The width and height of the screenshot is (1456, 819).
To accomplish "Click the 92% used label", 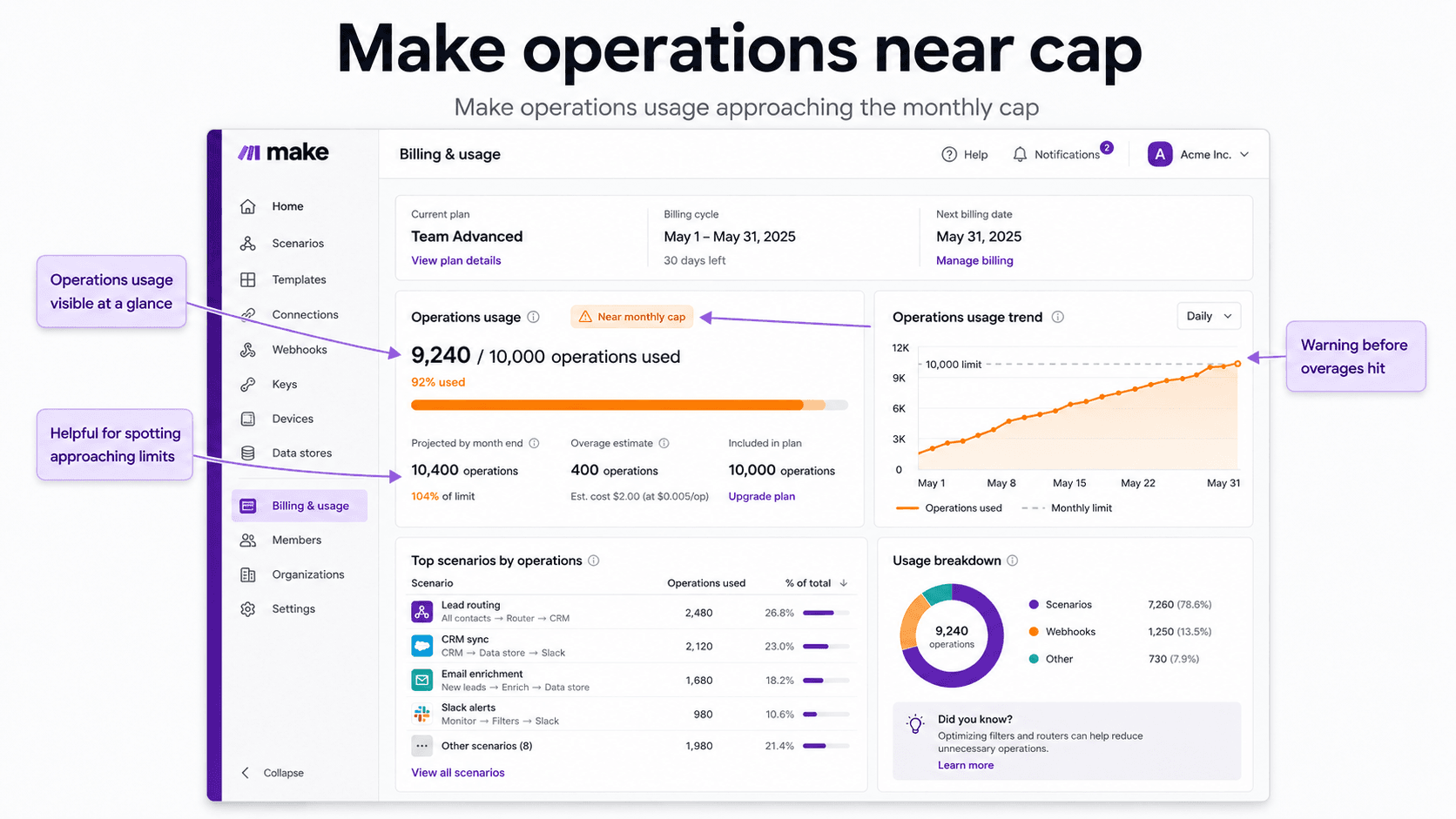I will [438, 382].
